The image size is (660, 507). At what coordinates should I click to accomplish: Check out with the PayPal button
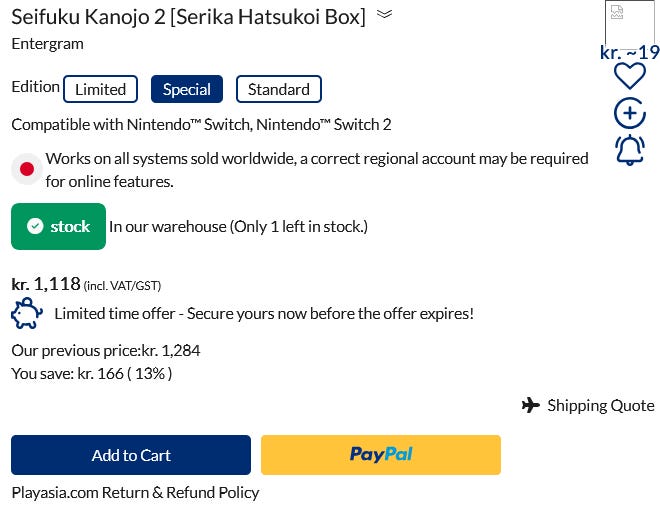[x=380, y=455]
